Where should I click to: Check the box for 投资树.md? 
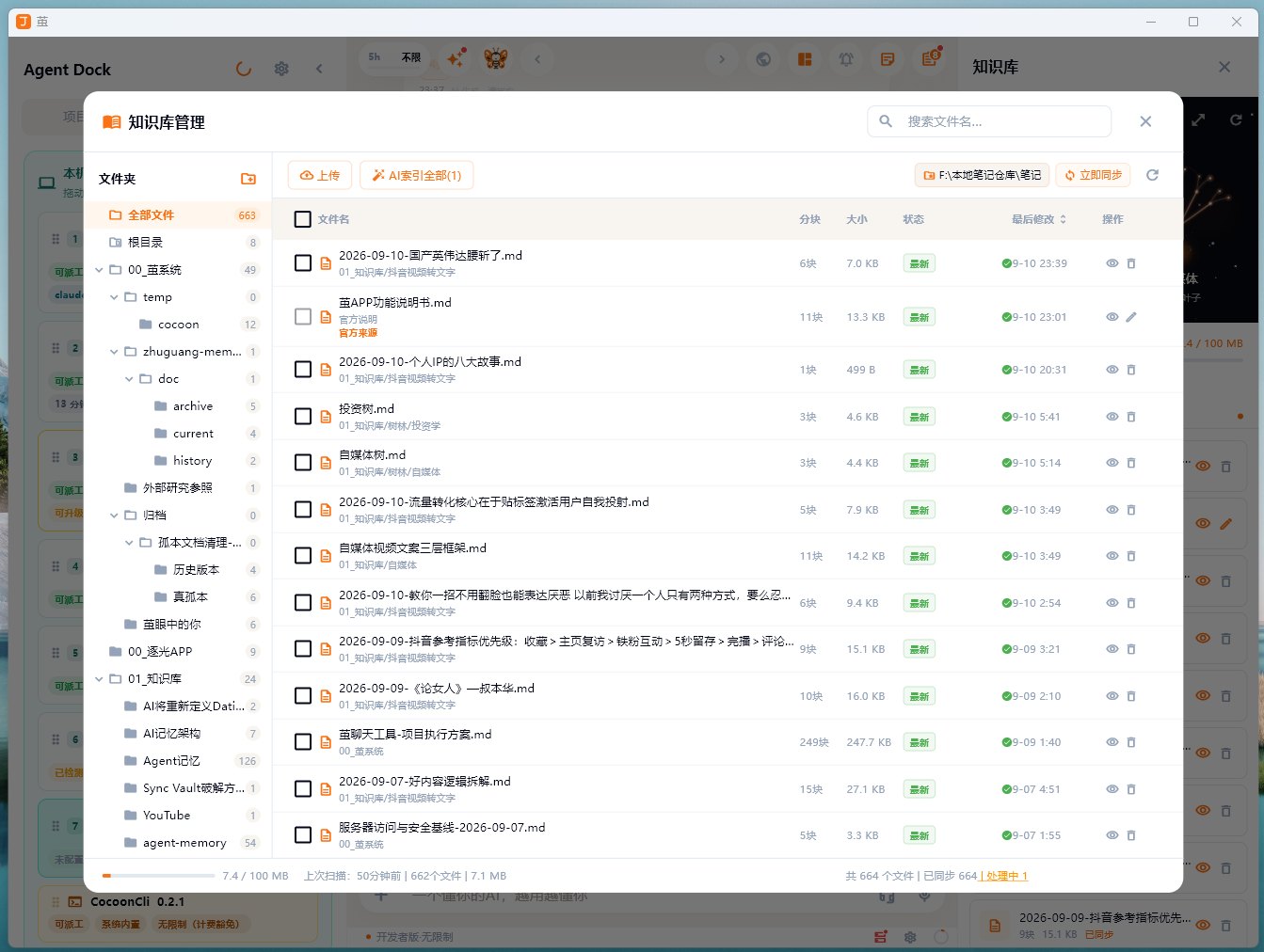[x=303, y=416]
